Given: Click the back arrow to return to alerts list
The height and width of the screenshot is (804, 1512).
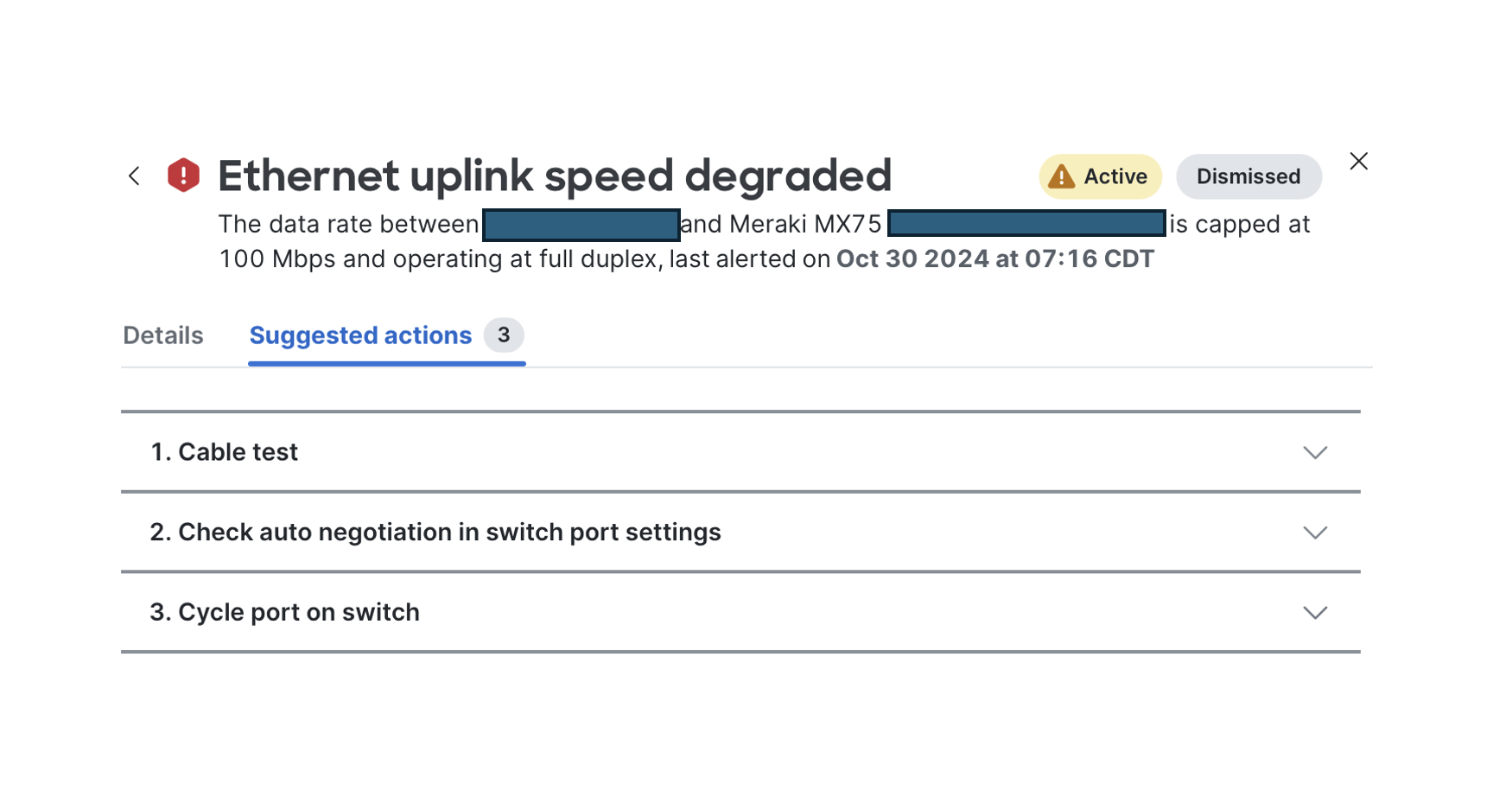Looking at the screenshot, I should (135, 175).
